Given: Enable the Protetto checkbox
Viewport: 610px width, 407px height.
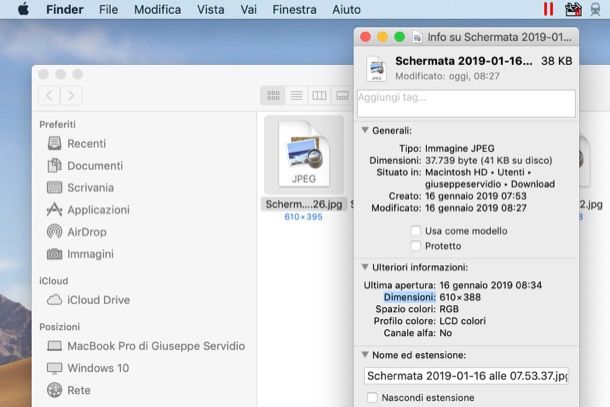Looking at the screenshot, I should pyautogui.click(x=415, y=246).
